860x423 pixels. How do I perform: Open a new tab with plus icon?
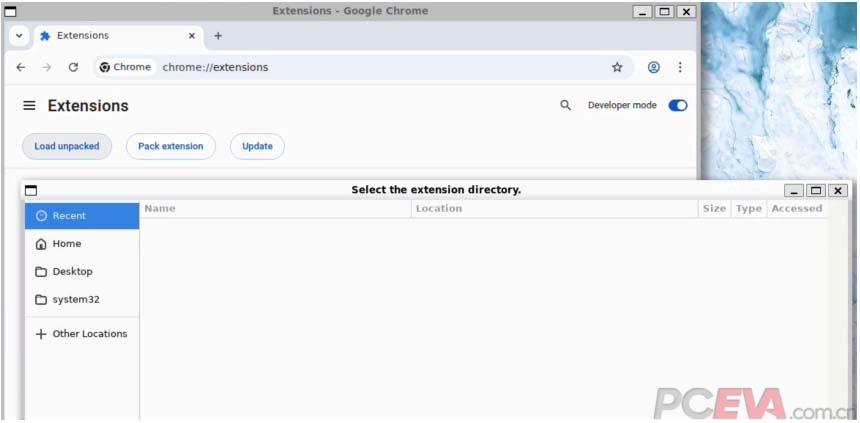point(218,35)
